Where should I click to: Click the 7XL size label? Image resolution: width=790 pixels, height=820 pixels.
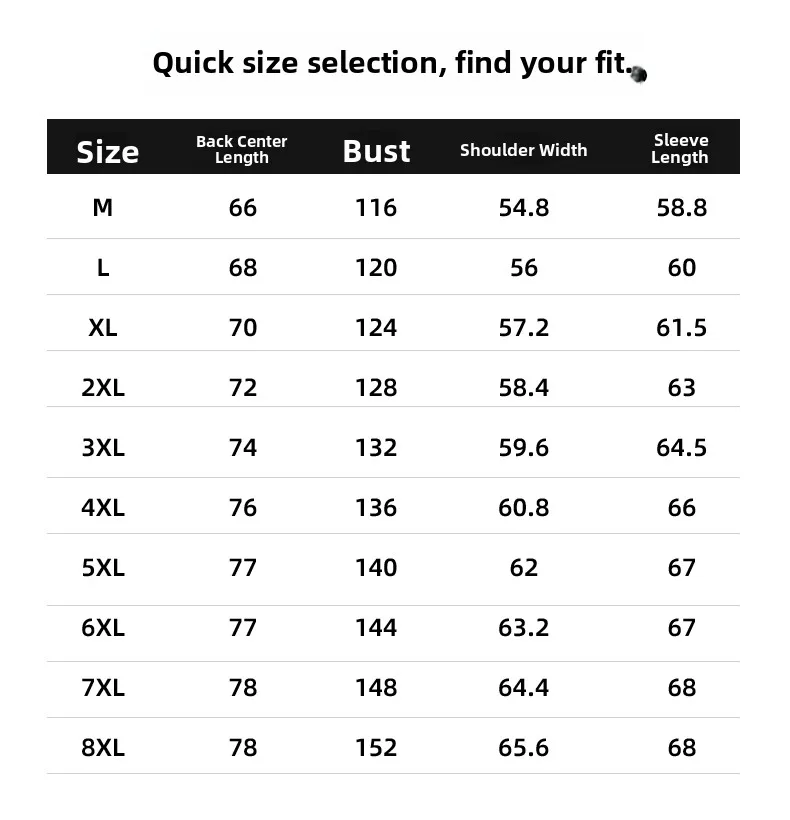(x=103, y=687)
